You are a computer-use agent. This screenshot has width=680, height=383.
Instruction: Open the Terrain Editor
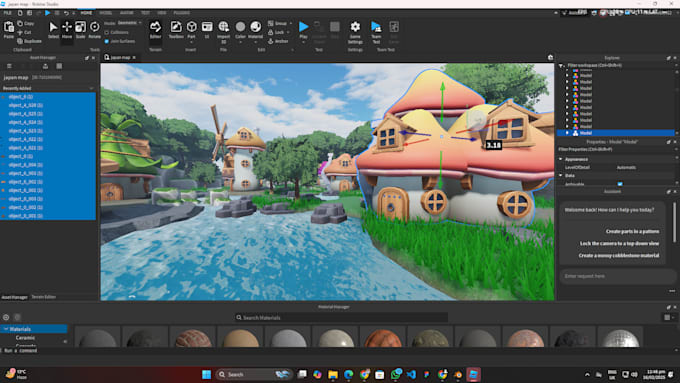click(155, 30)
